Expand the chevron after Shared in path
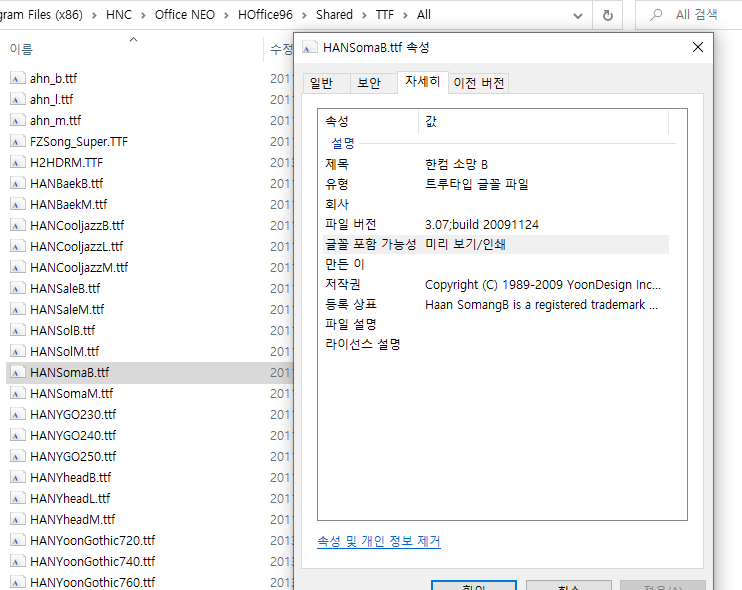This screenshot has height=590, width=742. click(x=364, y=15)
